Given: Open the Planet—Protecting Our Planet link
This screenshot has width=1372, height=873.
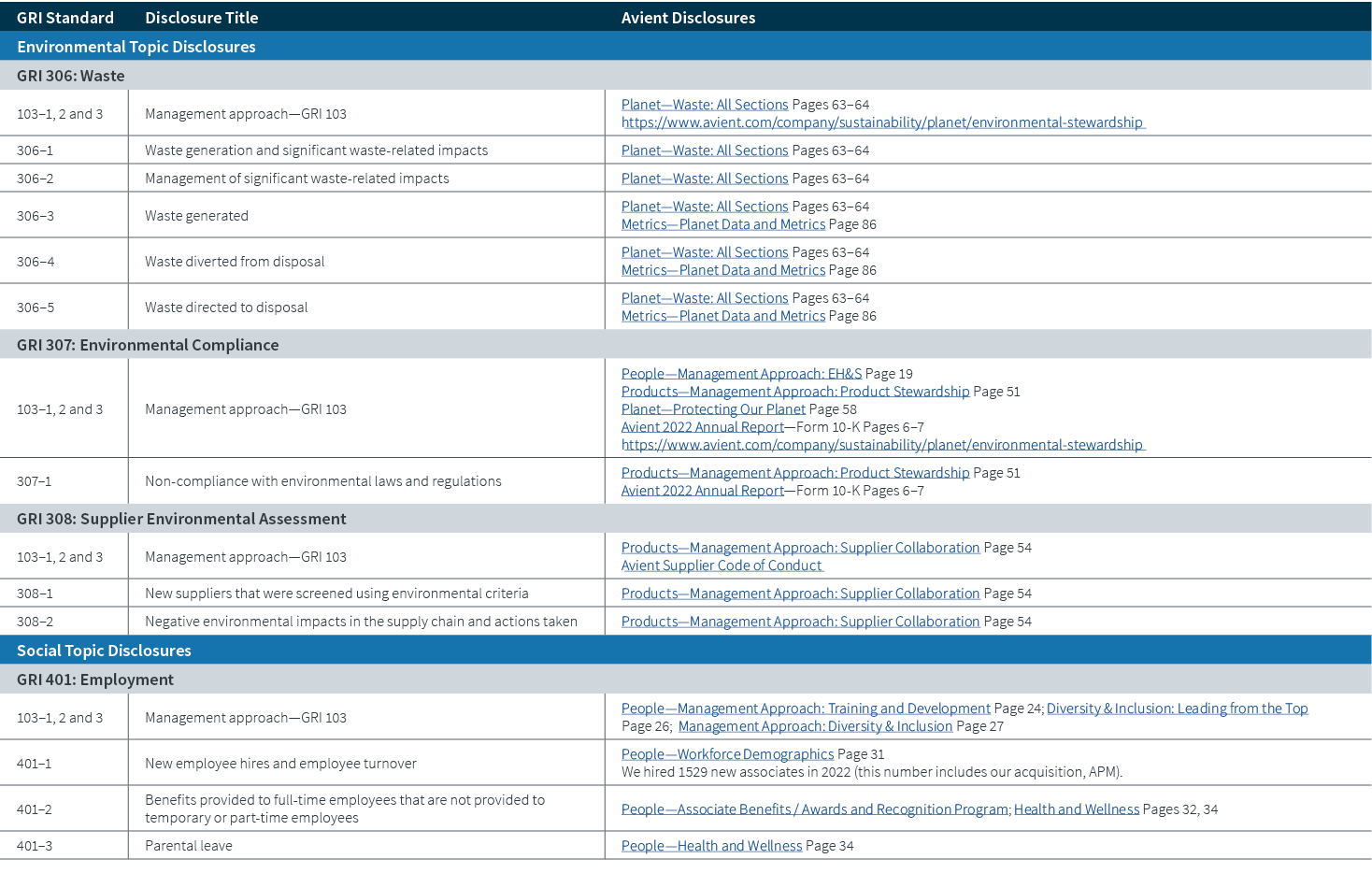Looking at the screenshot, I should click(712, 408).
